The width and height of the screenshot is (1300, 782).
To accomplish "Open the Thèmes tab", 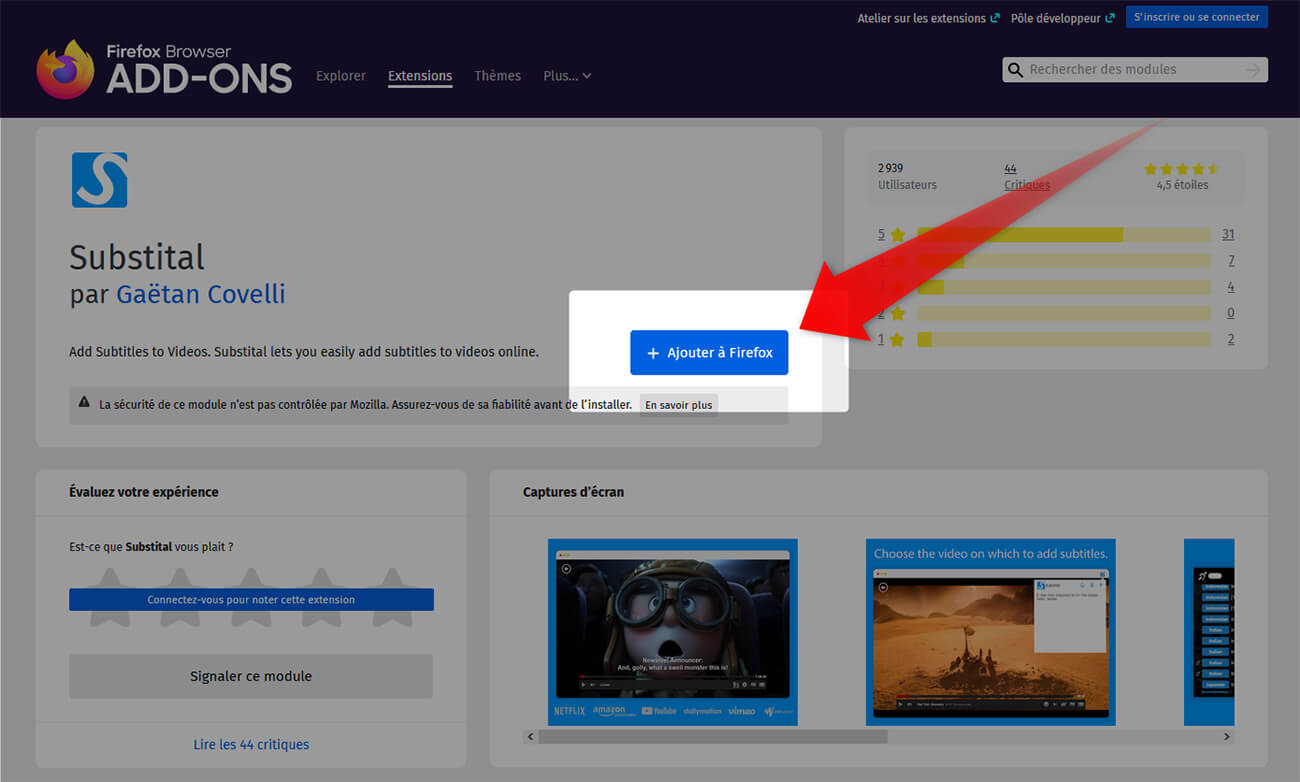I will click(498, 76).
